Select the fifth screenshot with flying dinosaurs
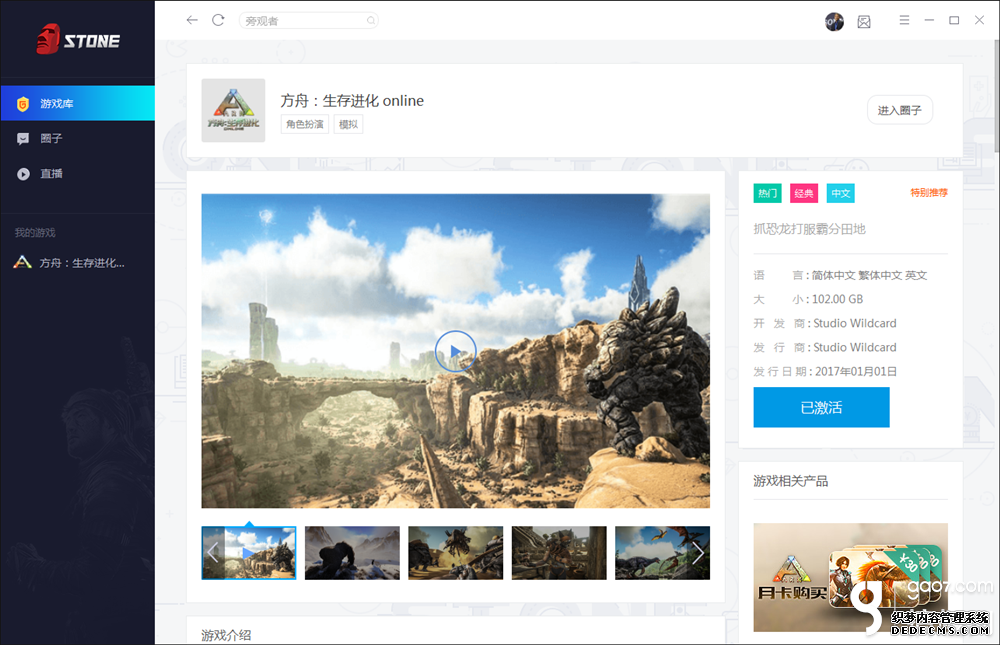 tap(662, 552)
